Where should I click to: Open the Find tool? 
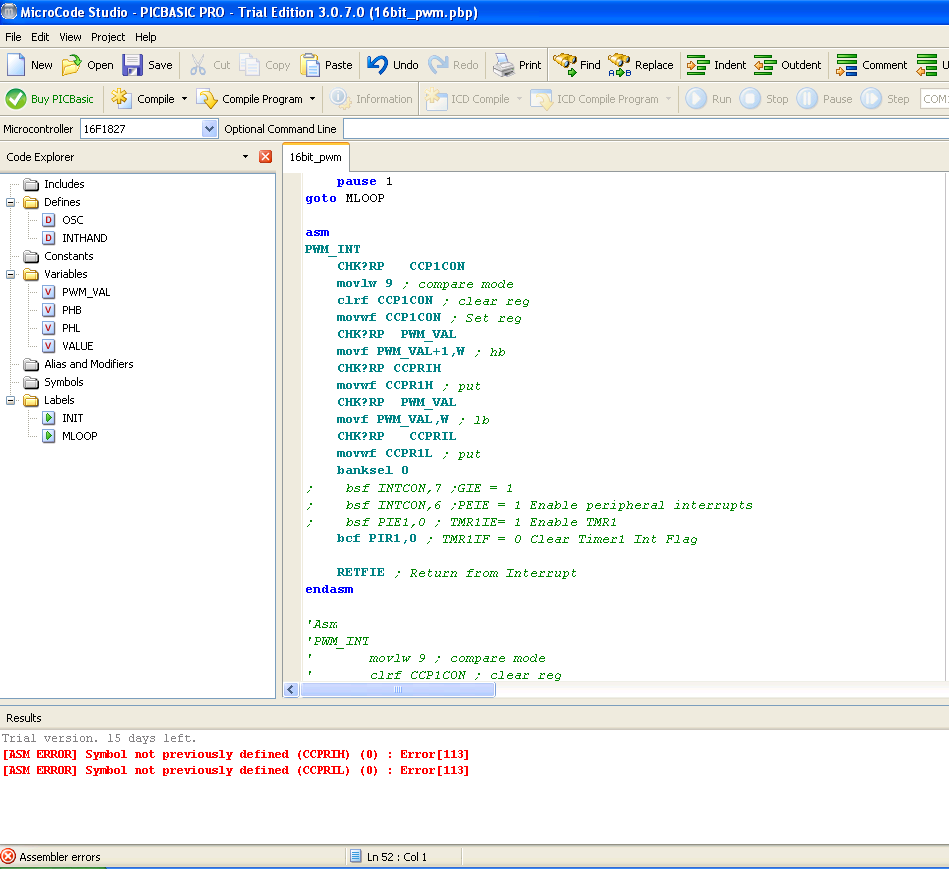tap(565, 65)
